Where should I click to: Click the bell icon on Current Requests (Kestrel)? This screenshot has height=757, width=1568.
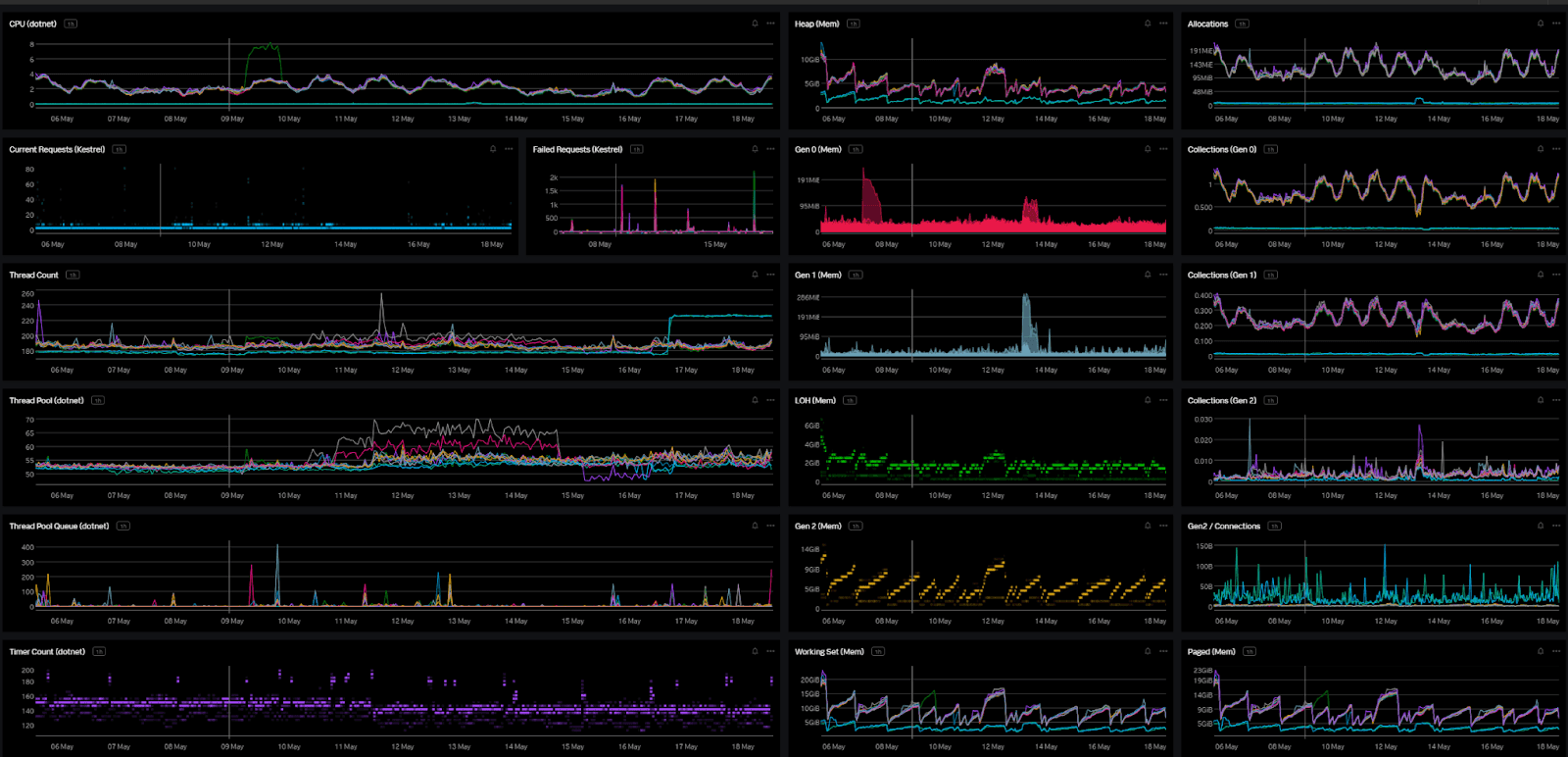click(x=493, y=149)
